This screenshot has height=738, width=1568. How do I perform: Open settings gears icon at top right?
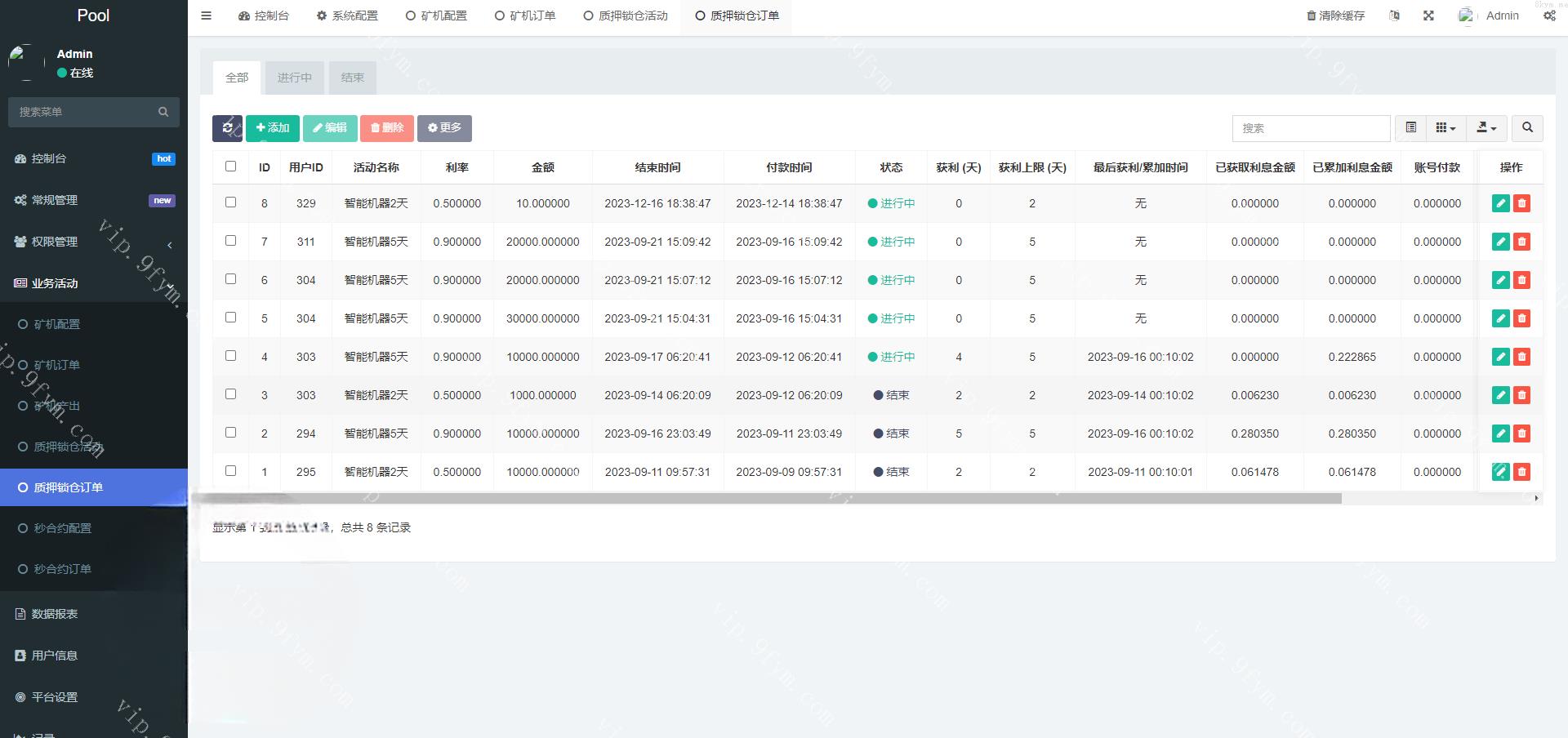pos(1549,16)
